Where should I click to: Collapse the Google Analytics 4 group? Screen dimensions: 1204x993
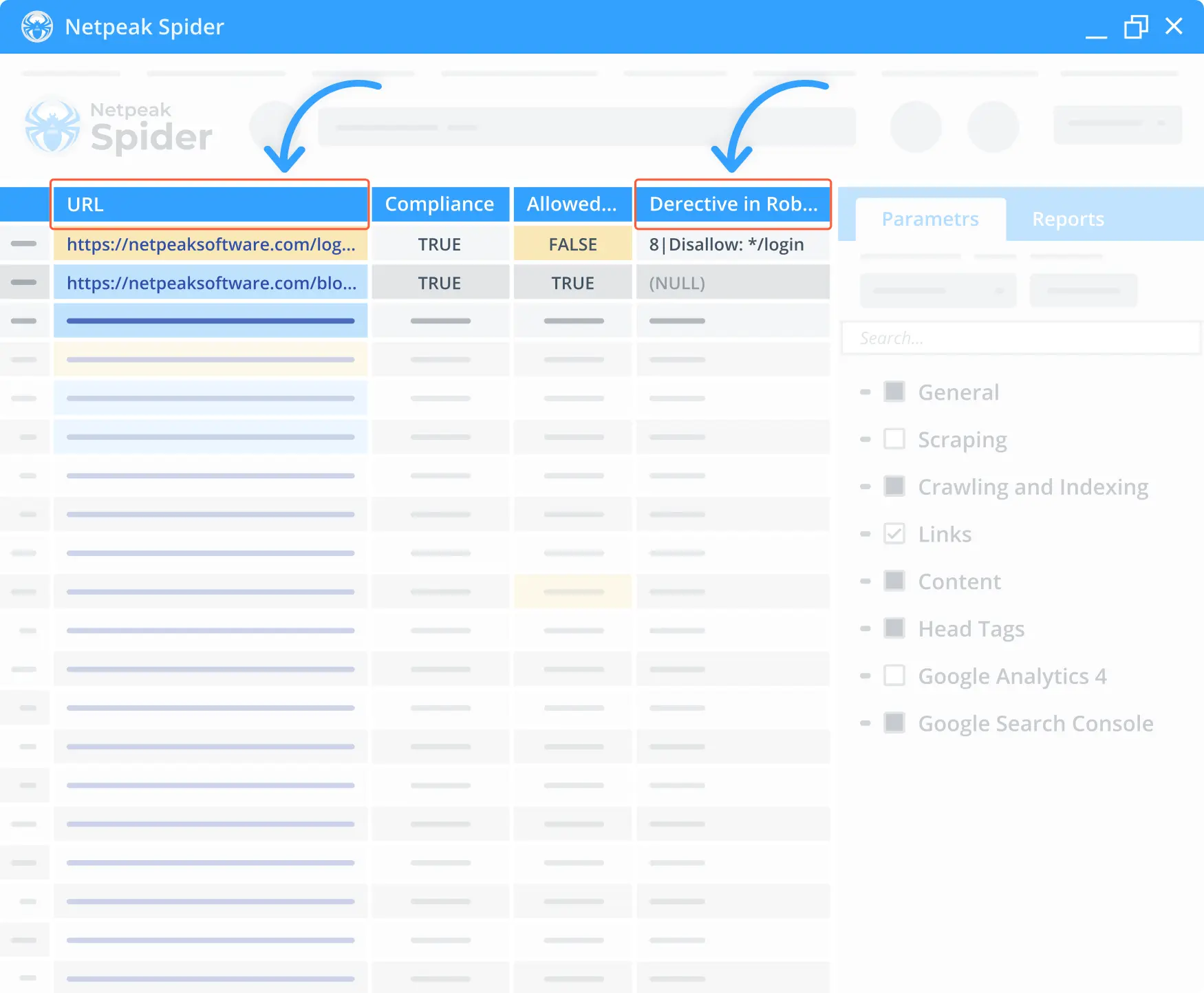coord(866,676)
